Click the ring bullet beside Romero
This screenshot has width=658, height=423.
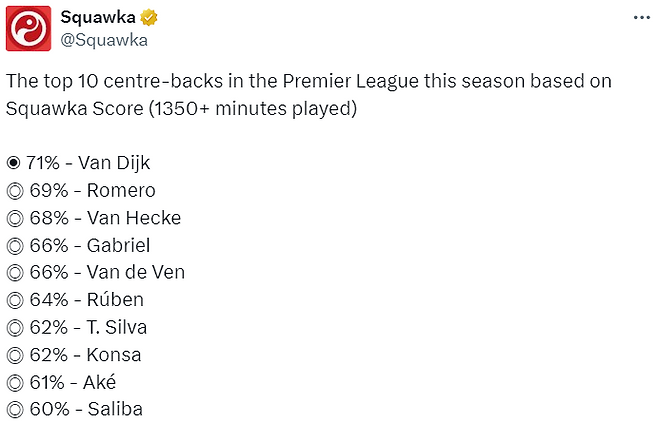[x=13, y=190]
